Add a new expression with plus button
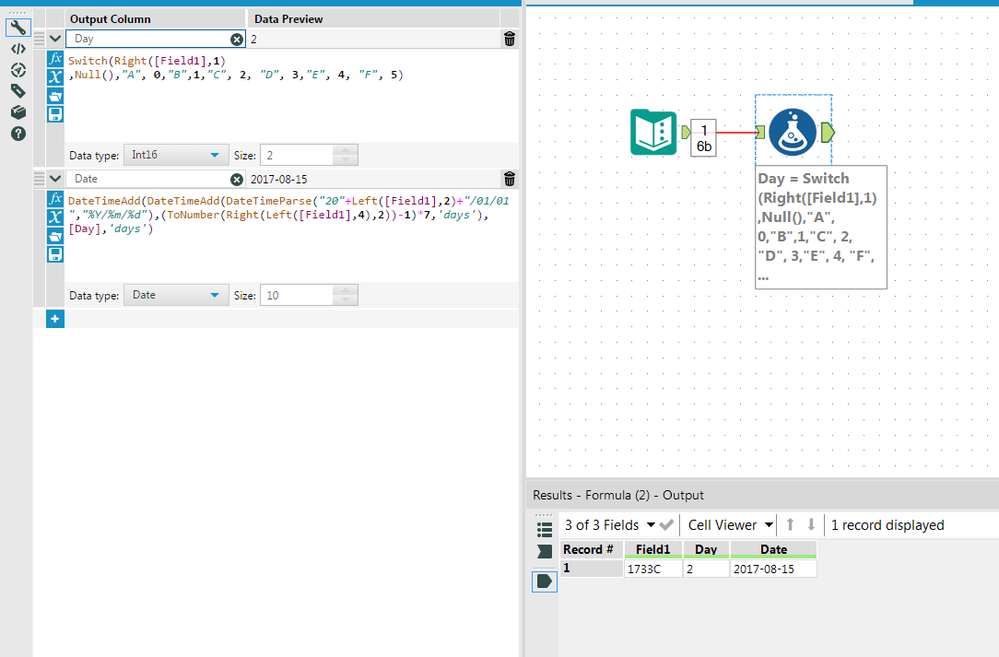Screen dimensions: 999x657 pyautogui.click(x=55, y=319)
